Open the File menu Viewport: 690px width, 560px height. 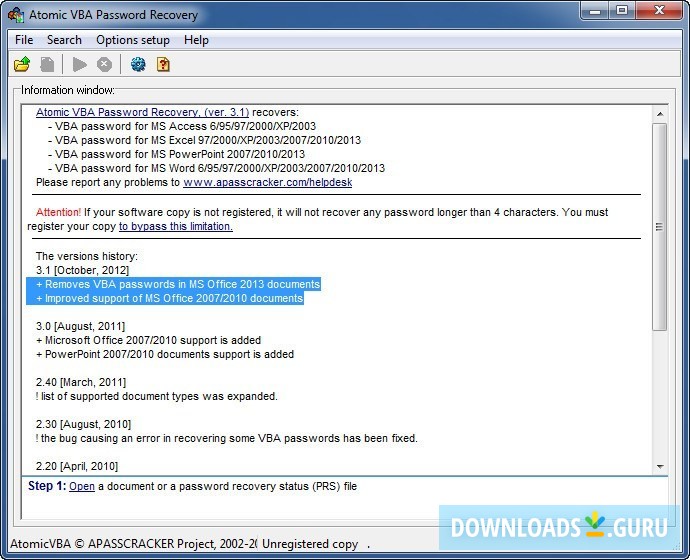(x=24, y=40)
